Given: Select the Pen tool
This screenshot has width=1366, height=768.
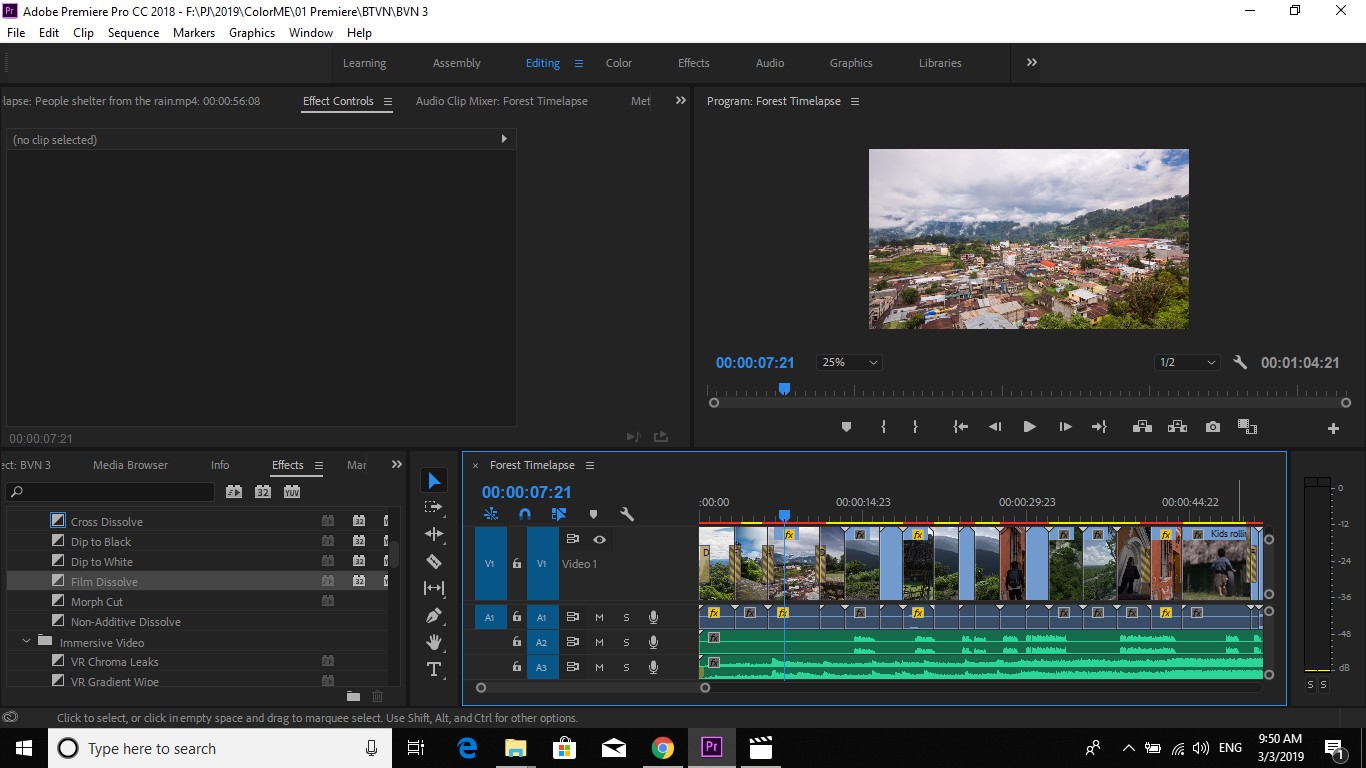Looking at the screenshot, I should pyautogui.click(x=434, y=615).
